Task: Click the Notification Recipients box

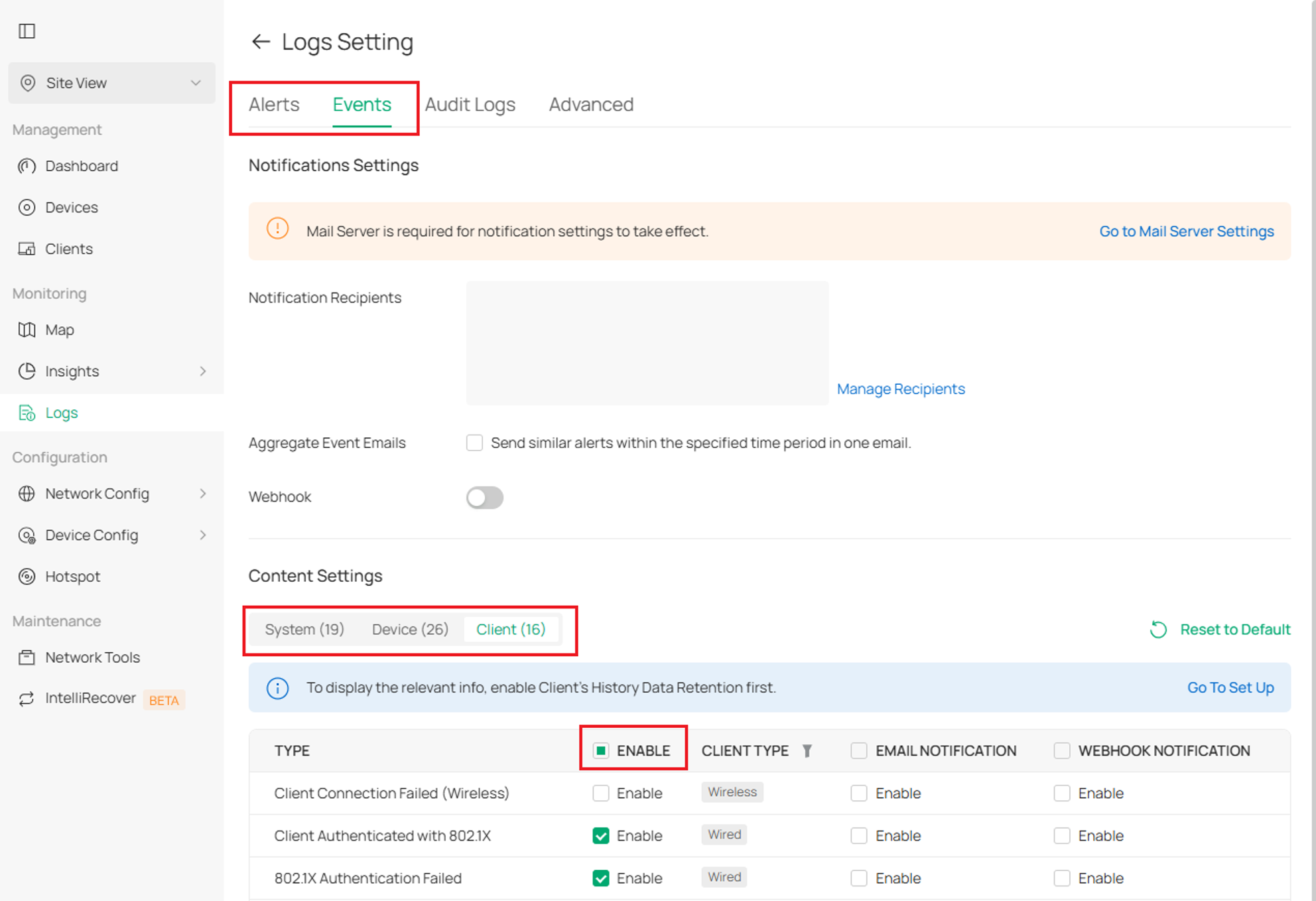Action: (x=647, y=343)
